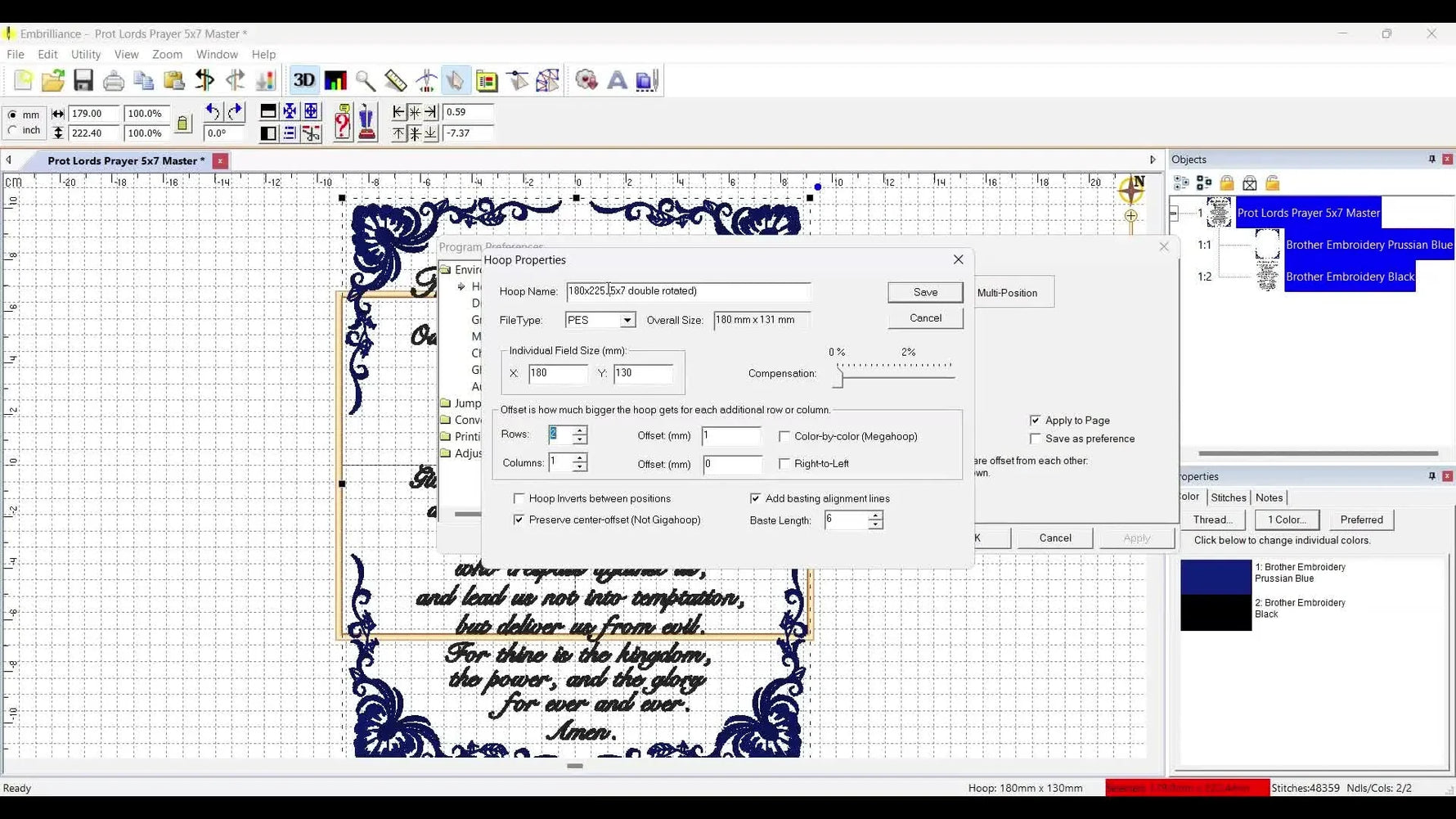Select the inch radio button
Image resolution: width=1456 pixels, height=819 pixels.
pos(13,129)
